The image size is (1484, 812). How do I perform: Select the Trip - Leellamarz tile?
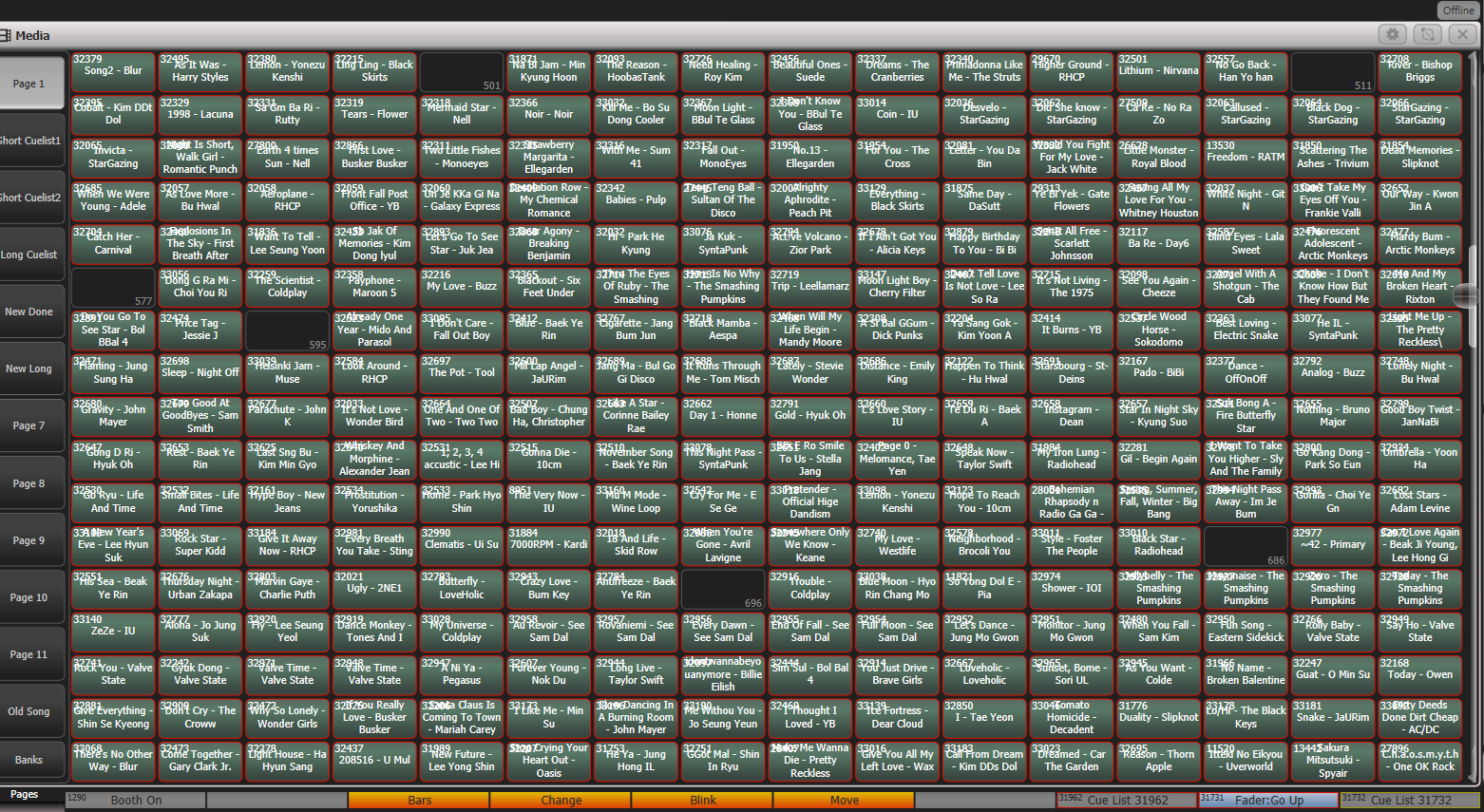point(809,288)
